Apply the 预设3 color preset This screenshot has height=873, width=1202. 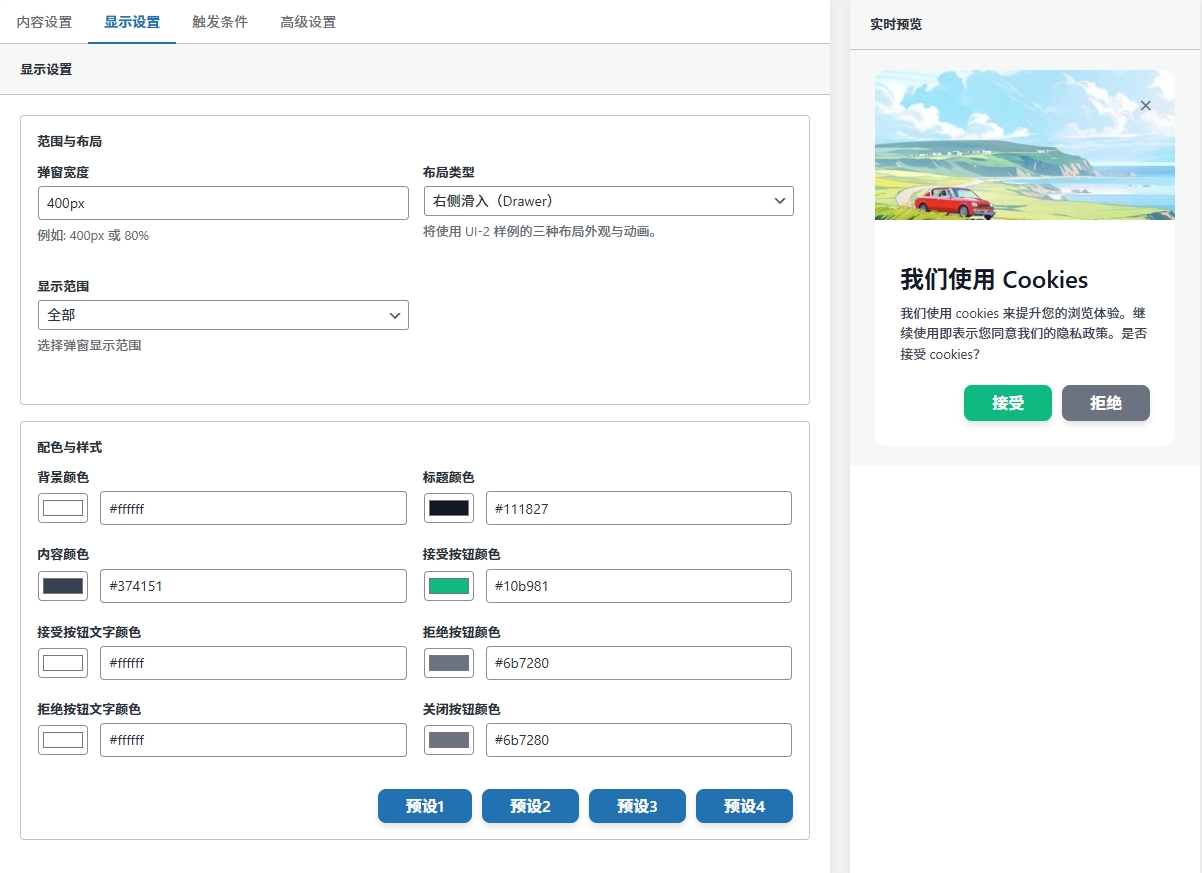pyautogui.click(x=637, y=806)
